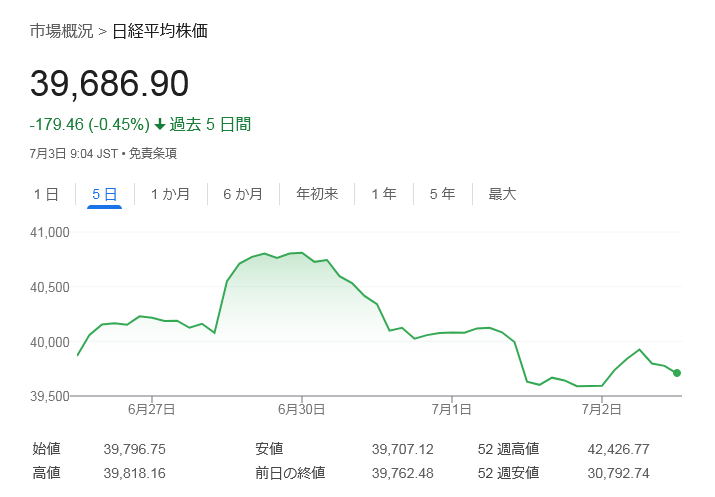Select the 5 年 range tab
Screen dimensions: 715x497
coord(442,194)
